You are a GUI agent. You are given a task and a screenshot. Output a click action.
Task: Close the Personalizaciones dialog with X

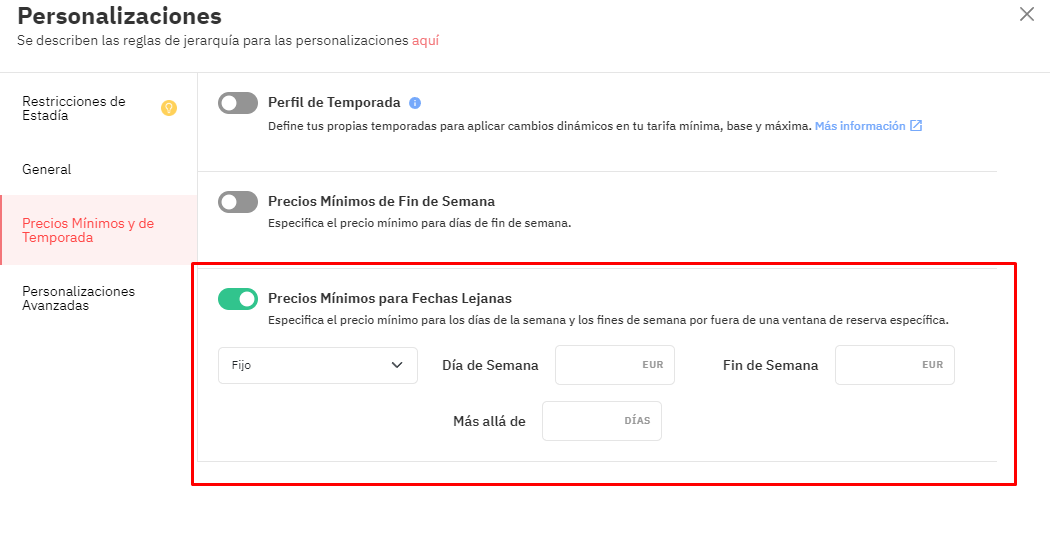(1027, 14)
